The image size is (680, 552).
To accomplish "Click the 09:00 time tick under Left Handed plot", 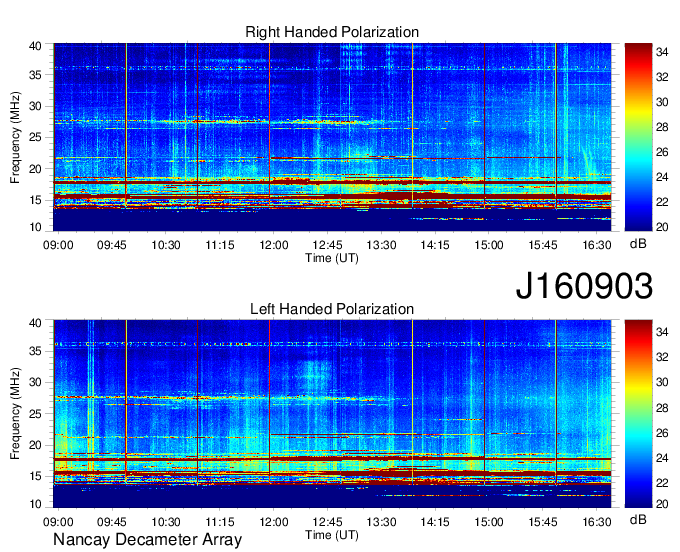I will point(58,522).
